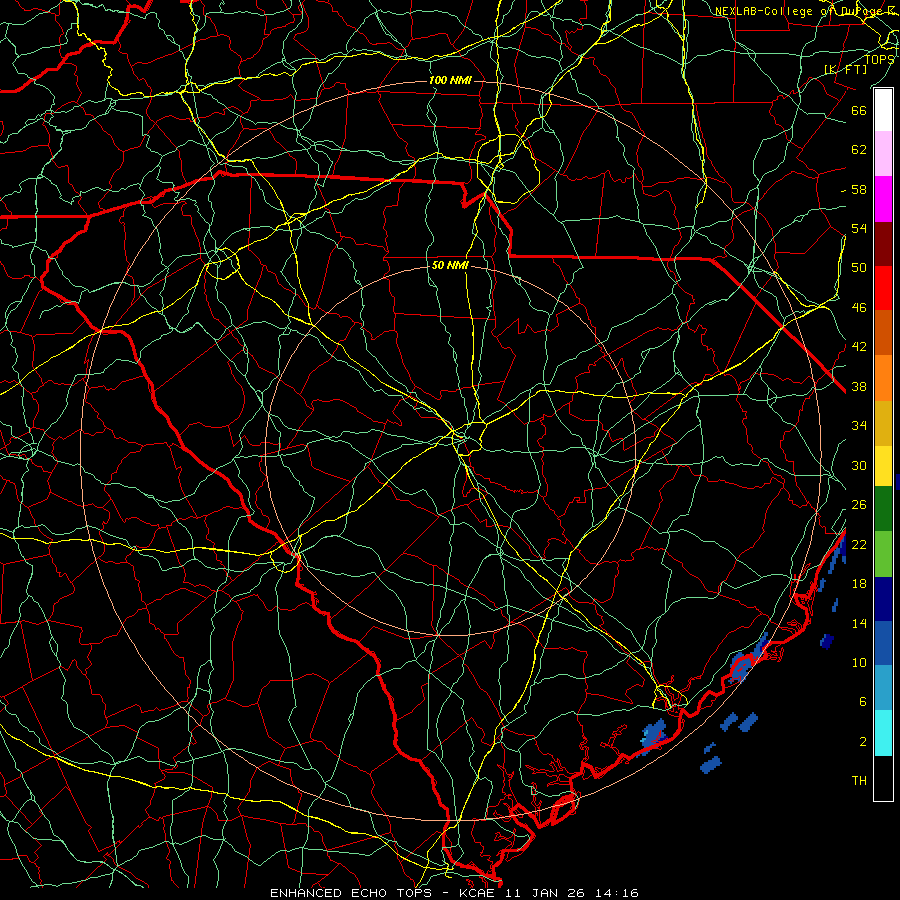The height and width of the screenshot is (900, 900).
Task: Click the 58 scale value label
Action: [x=859, y=189]
